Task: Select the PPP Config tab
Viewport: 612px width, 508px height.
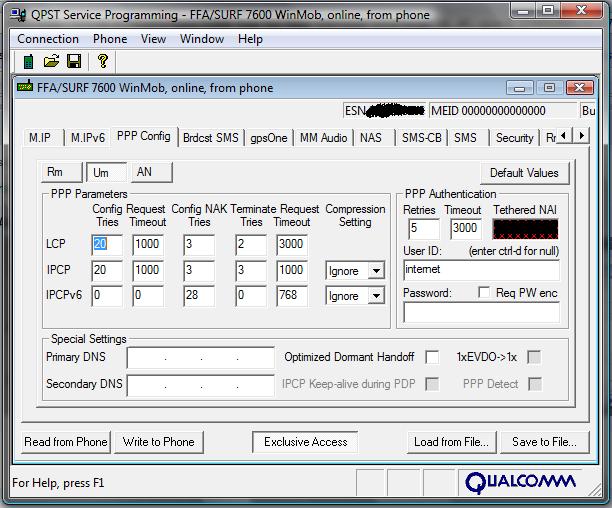Action: (144, 136)
